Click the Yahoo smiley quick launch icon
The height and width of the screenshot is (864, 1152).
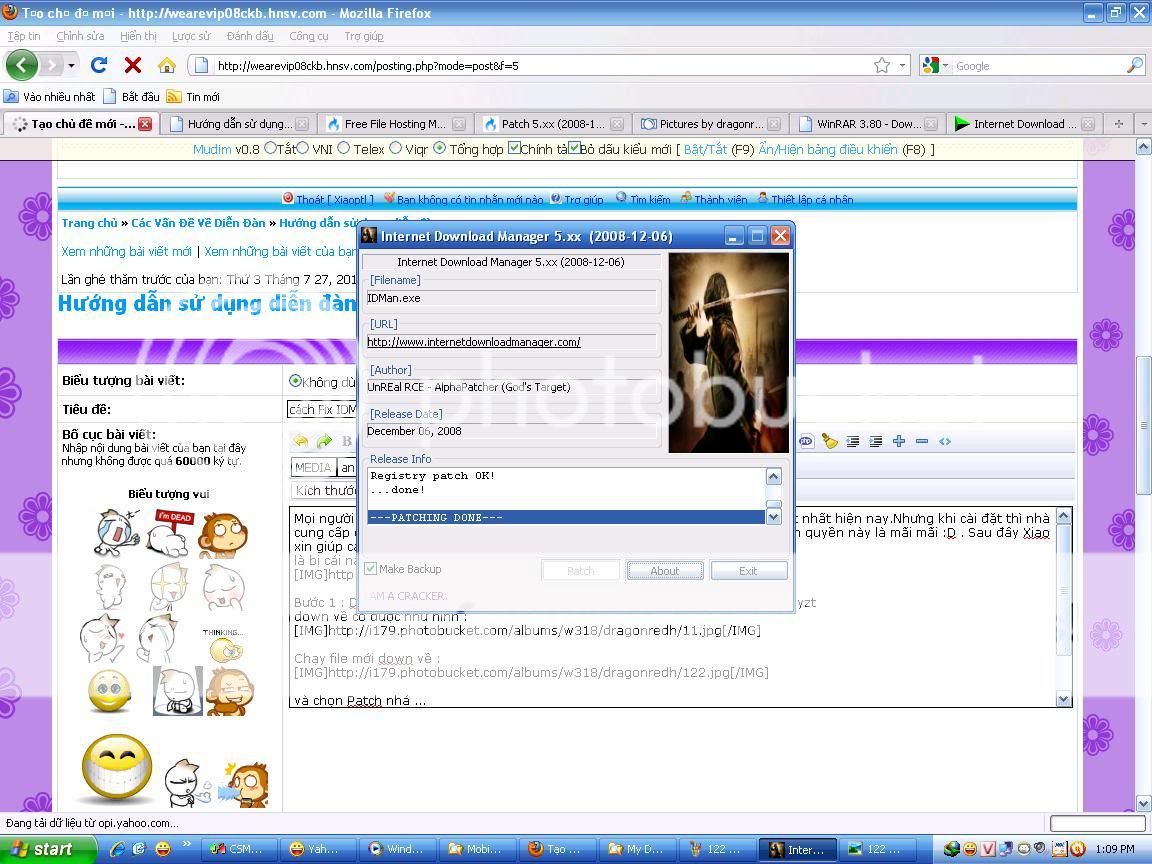click(x=162, y=849)
